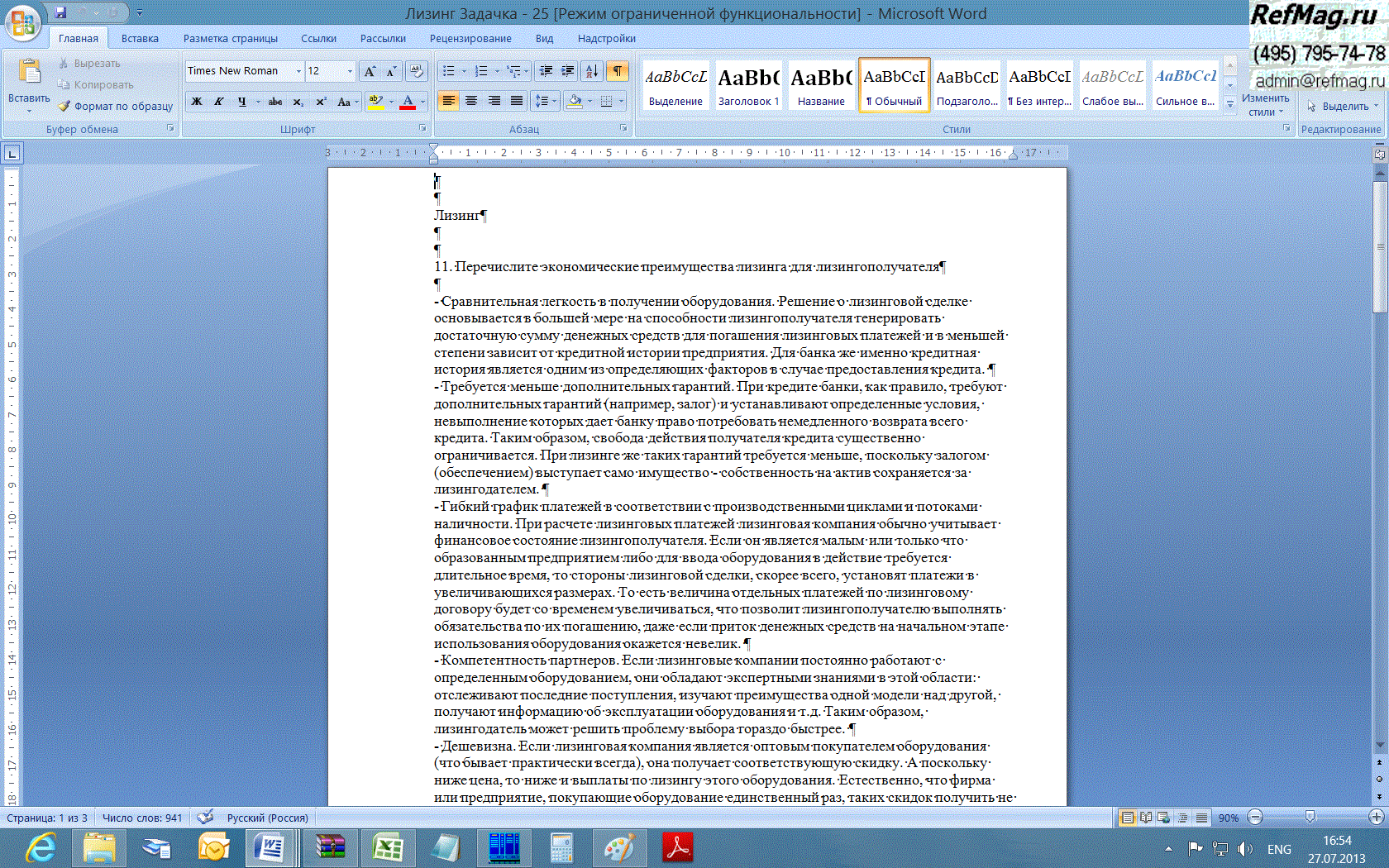Click the Increase Indent icon
Viewport: 1389px width, 868px height.
568,71
